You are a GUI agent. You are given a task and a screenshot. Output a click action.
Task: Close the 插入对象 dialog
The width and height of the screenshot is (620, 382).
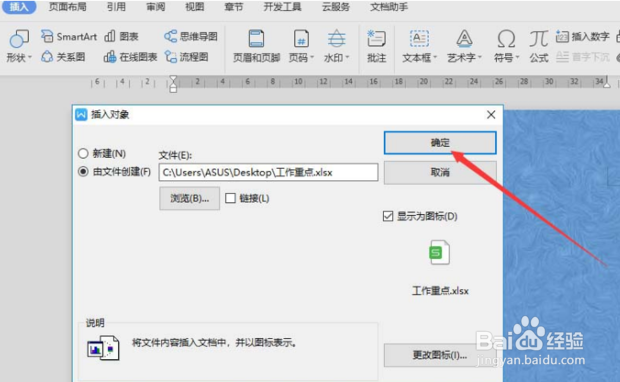pos(491,115)
